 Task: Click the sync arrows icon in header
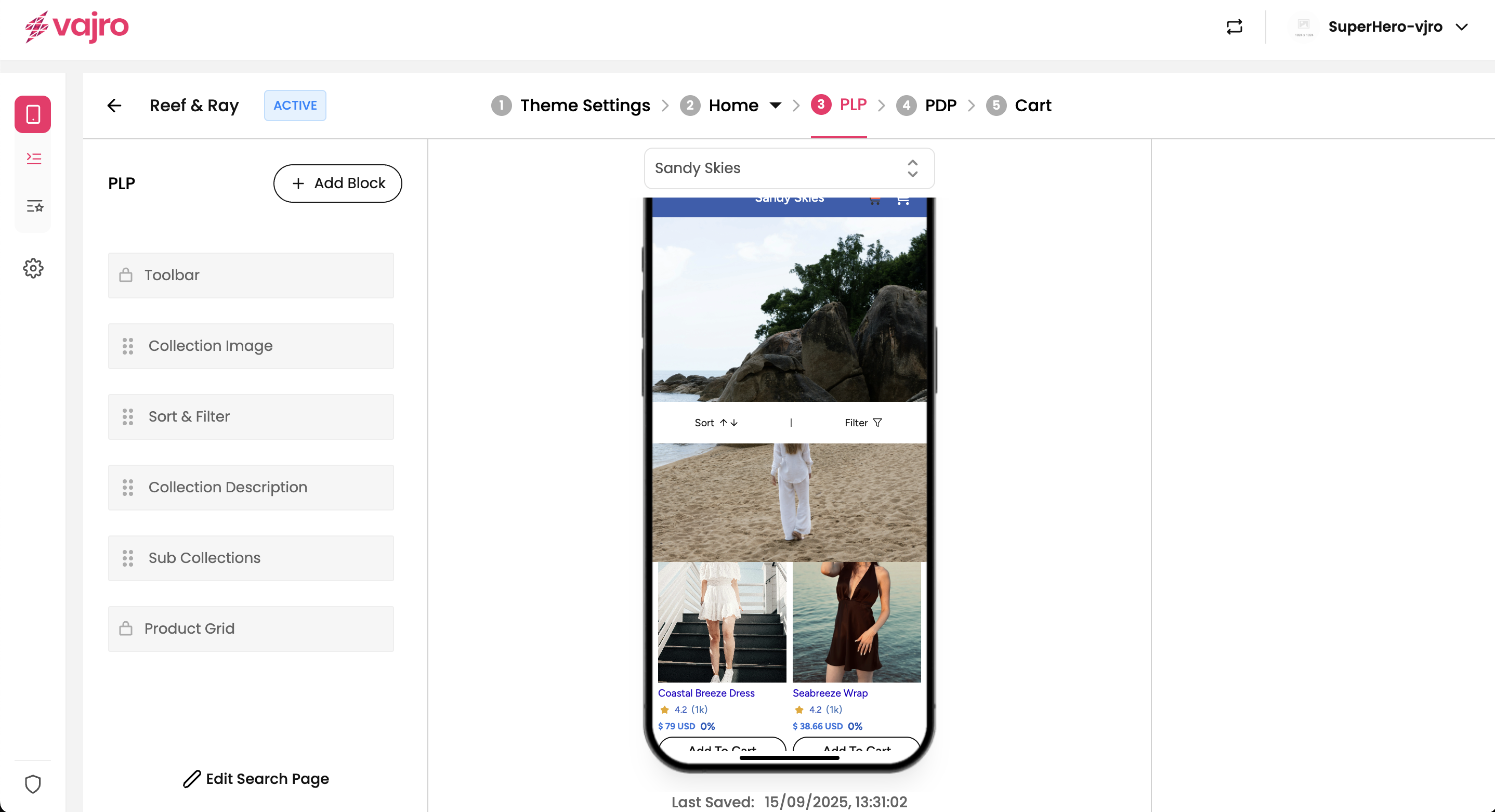(x=1235, y=27)
